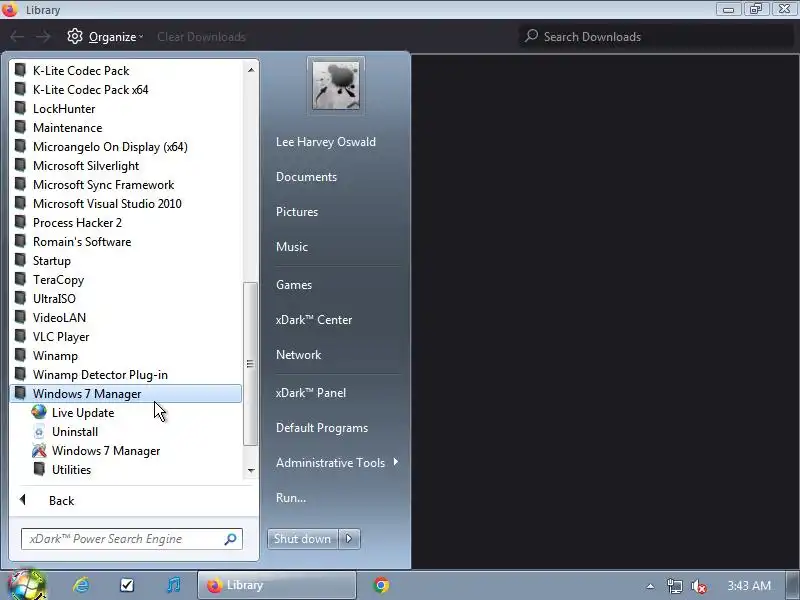
Task: Click the Uninstall program icon
Action: point(39,432)
